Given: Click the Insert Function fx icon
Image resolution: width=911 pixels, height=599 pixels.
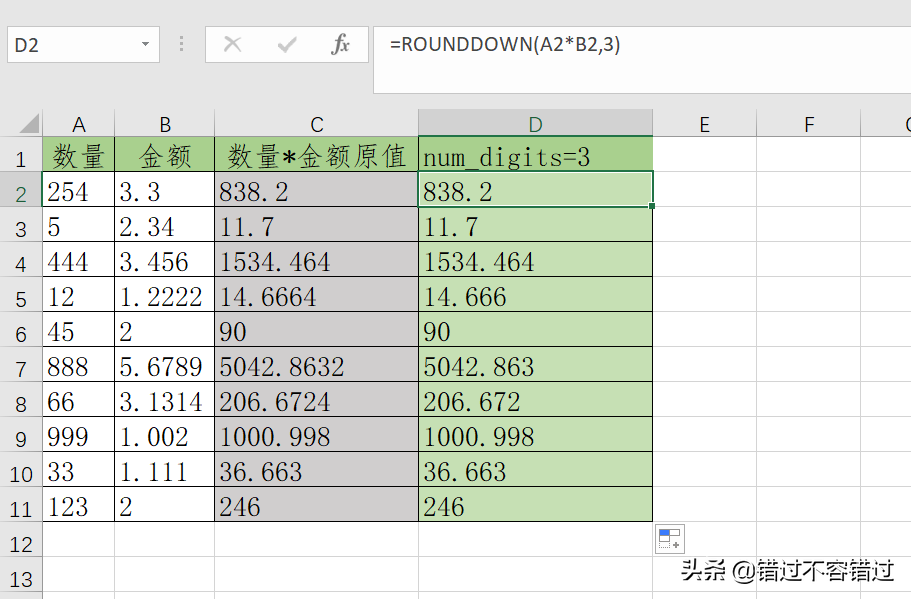Looking at the screenshot, I should pos(341,45).
